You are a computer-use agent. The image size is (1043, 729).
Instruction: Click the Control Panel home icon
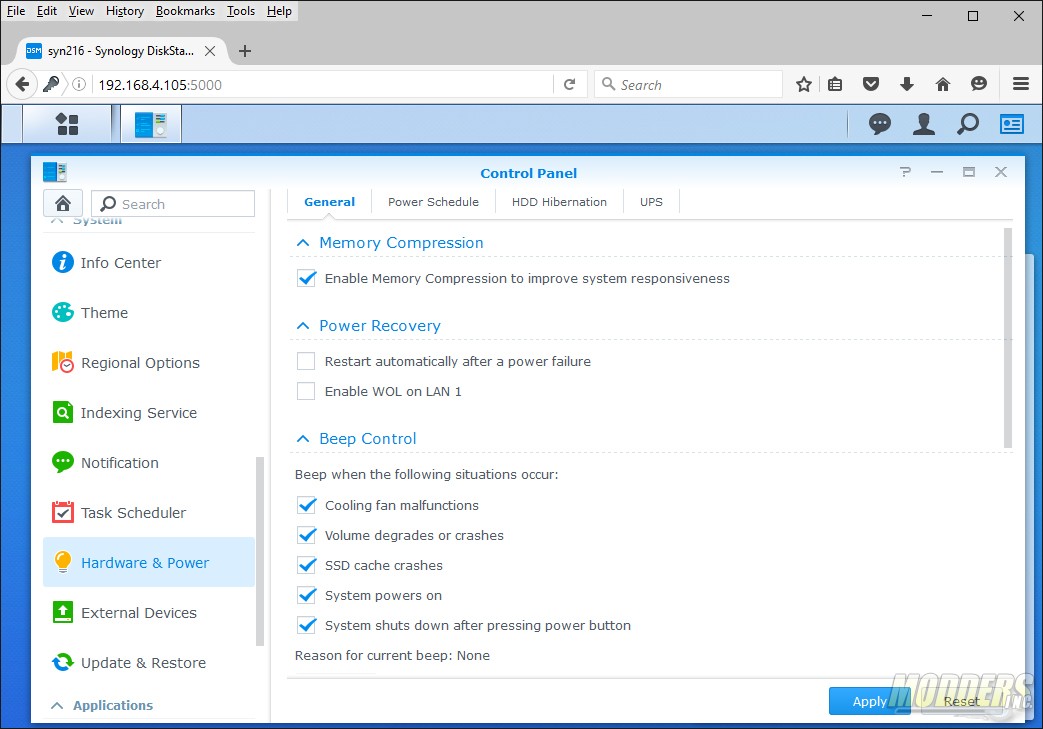point(63,203)
